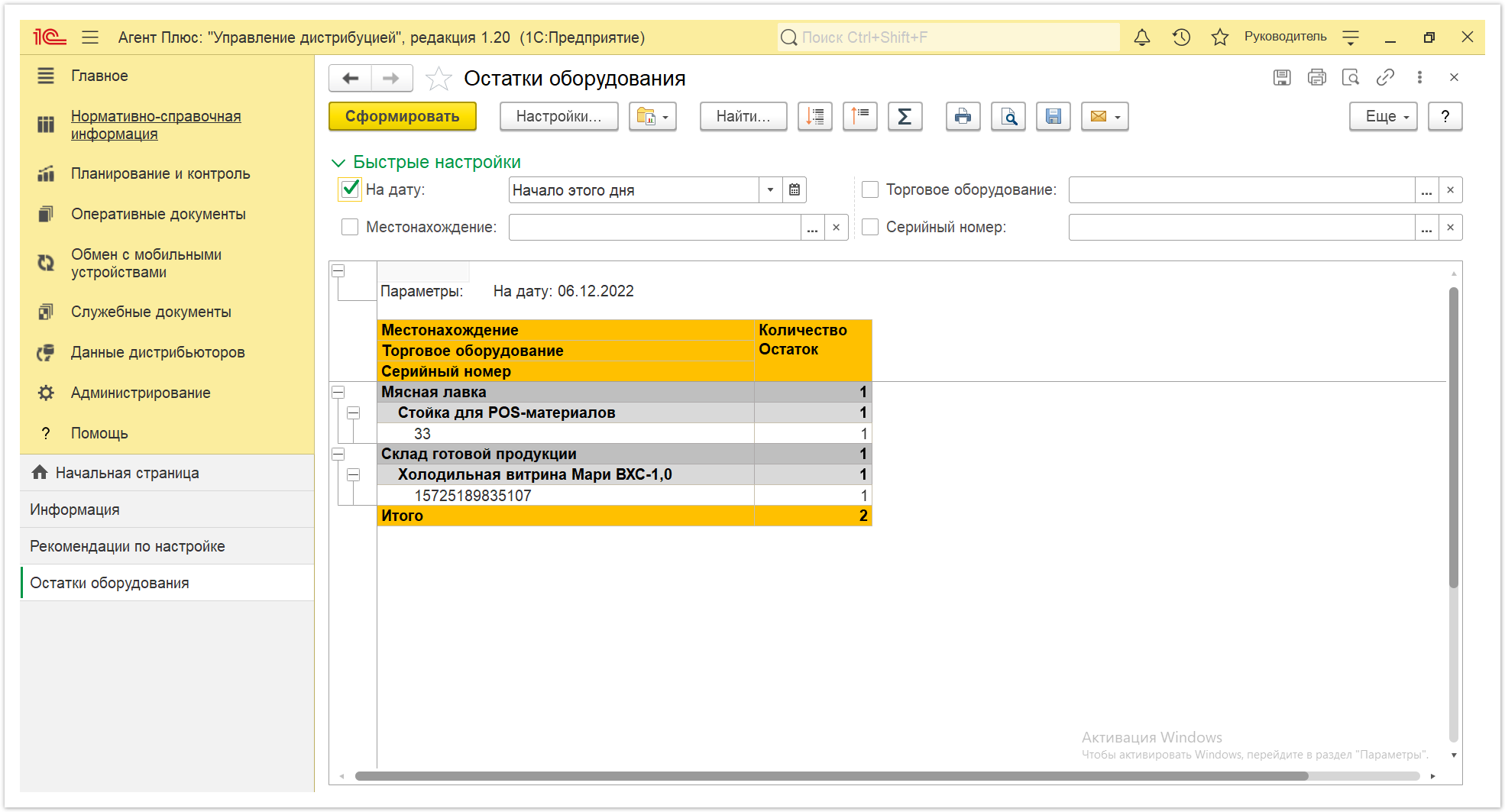
Task: Switch to Начальная страница tab
Action: 167,473
